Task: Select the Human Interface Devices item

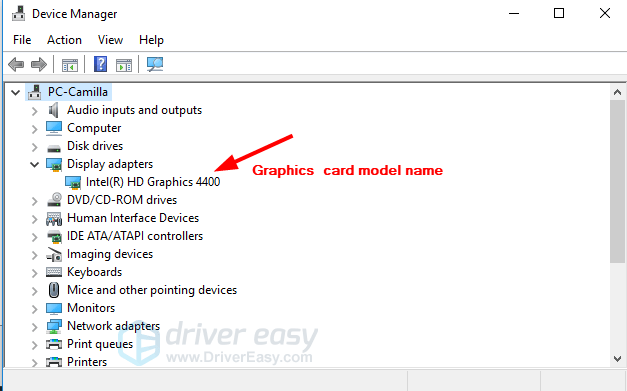Action: pyautogui.click(x=133, y=218)
